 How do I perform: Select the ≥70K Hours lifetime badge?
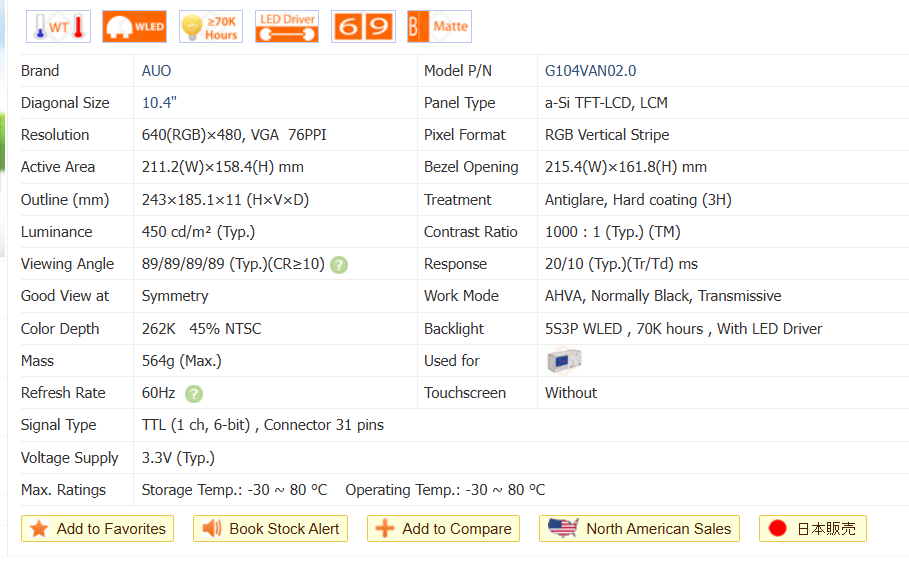coord(210,27)
